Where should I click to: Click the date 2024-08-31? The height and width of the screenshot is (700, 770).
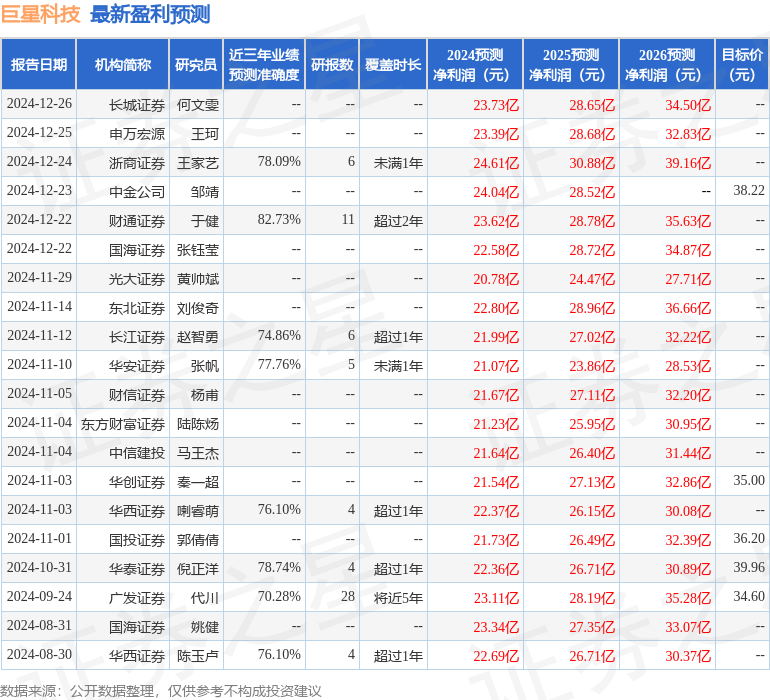39,625
